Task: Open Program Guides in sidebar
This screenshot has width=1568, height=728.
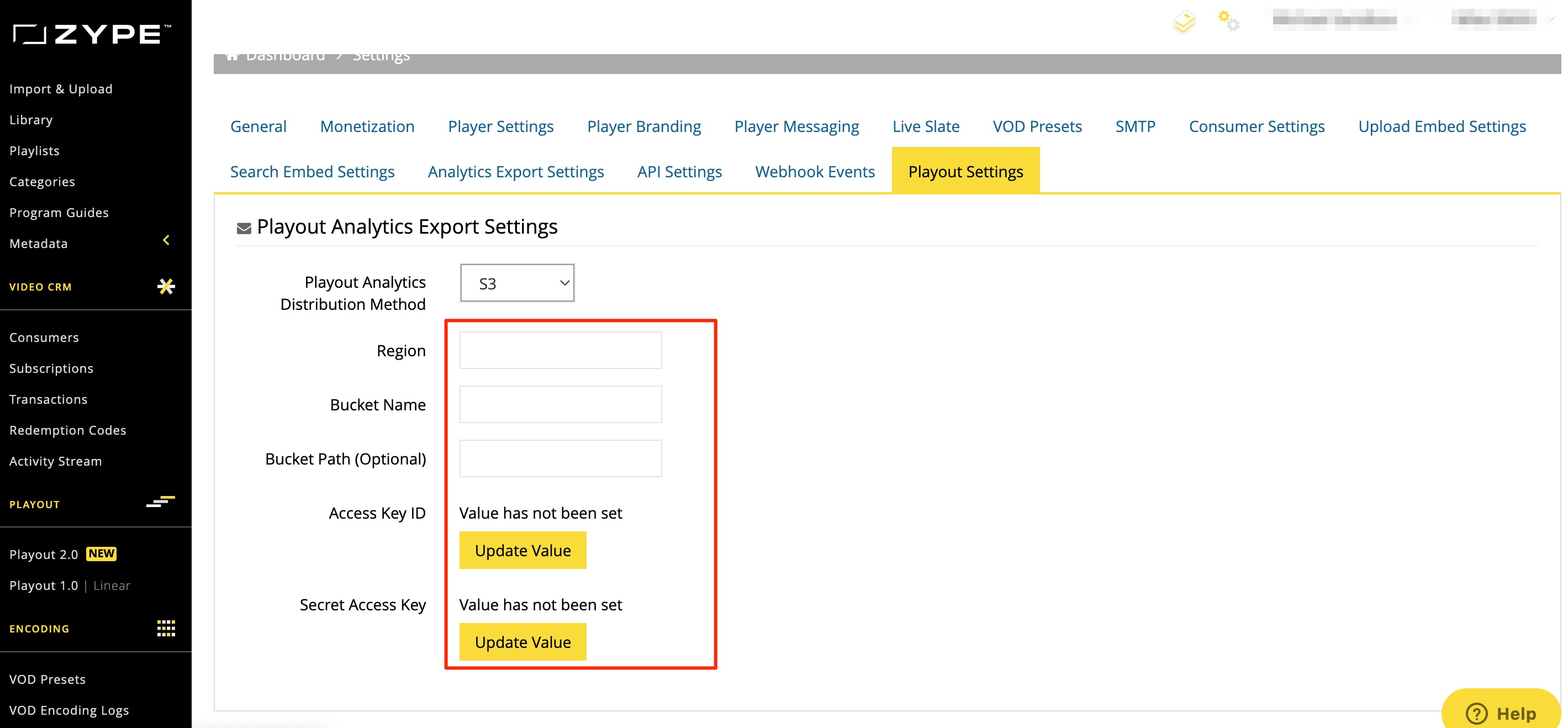Action: 59,213
